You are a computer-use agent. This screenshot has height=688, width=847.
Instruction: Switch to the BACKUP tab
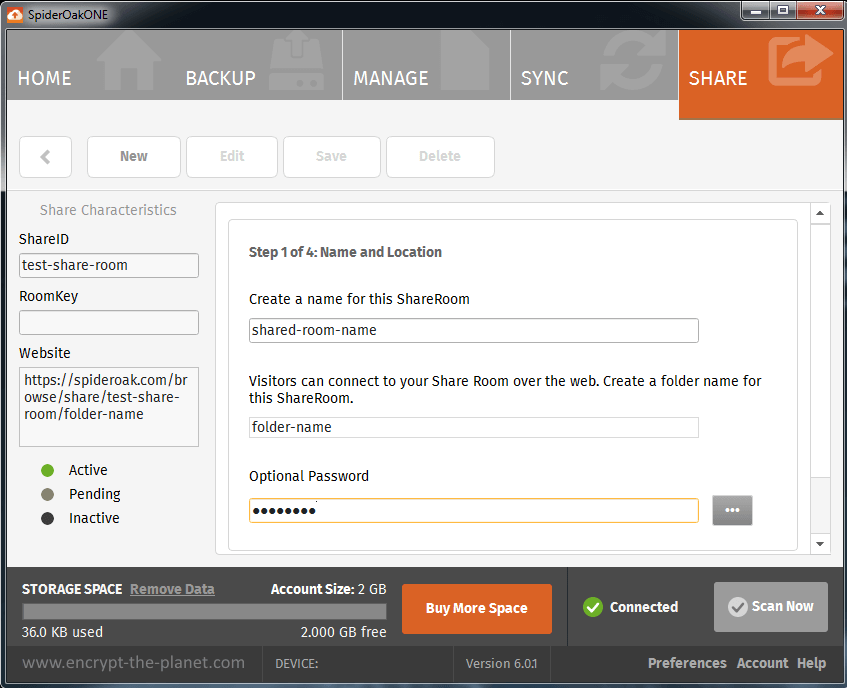click(258, 65)
